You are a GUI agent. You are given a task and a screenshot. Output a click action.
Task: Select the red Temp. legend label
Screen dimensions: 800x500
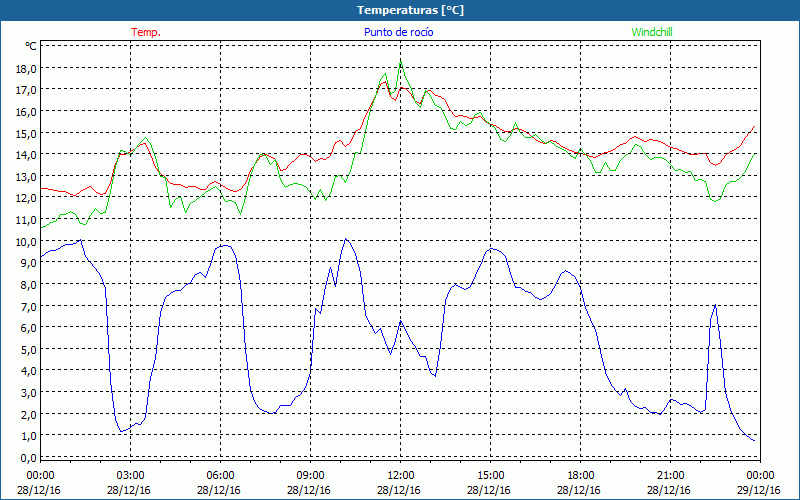pos(146,32)
